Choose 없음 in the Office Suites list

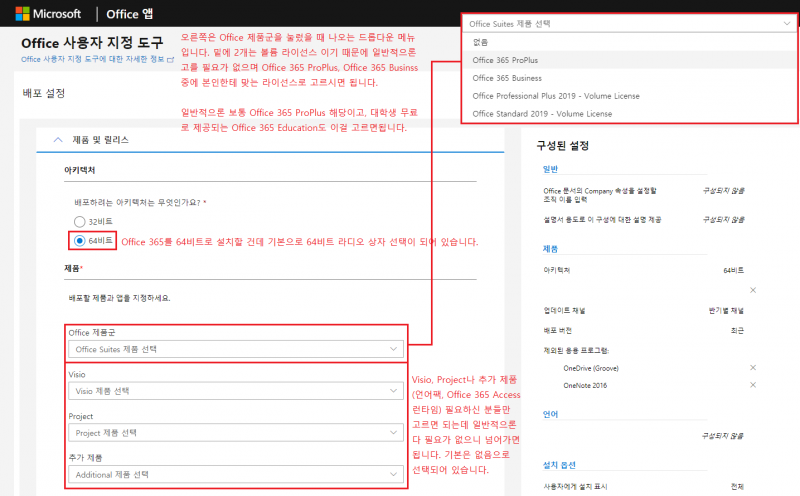click(629, 42)
